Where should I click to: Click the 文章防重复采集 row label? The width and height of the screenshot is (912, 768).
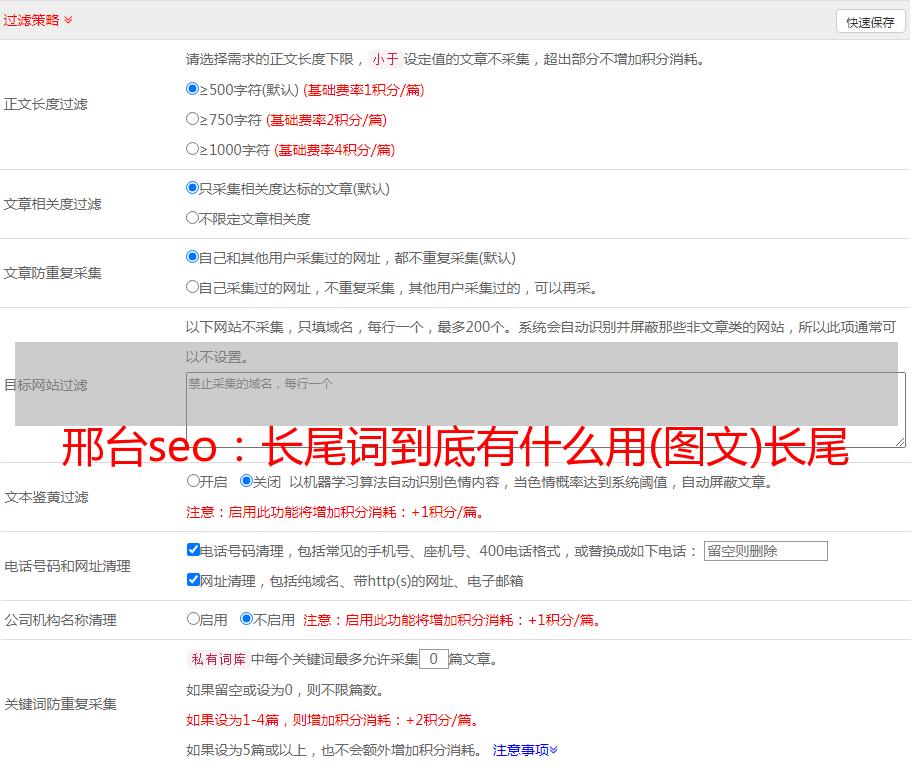[52, 273]
